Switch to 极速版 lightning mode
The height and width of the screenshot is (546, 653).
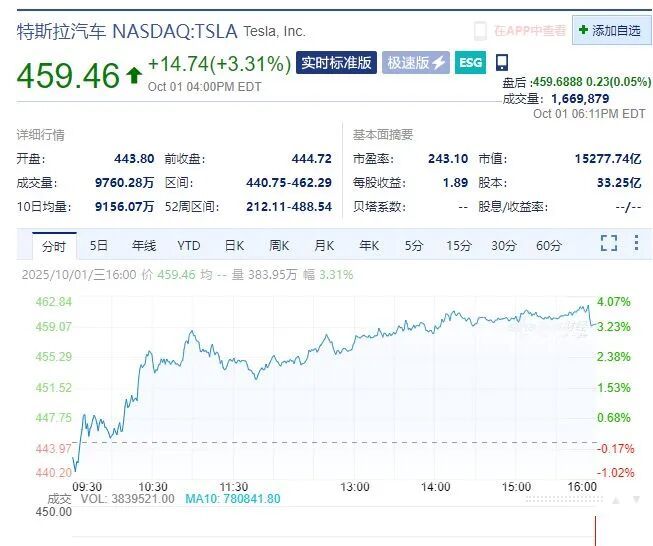click(x=415, y=63)
